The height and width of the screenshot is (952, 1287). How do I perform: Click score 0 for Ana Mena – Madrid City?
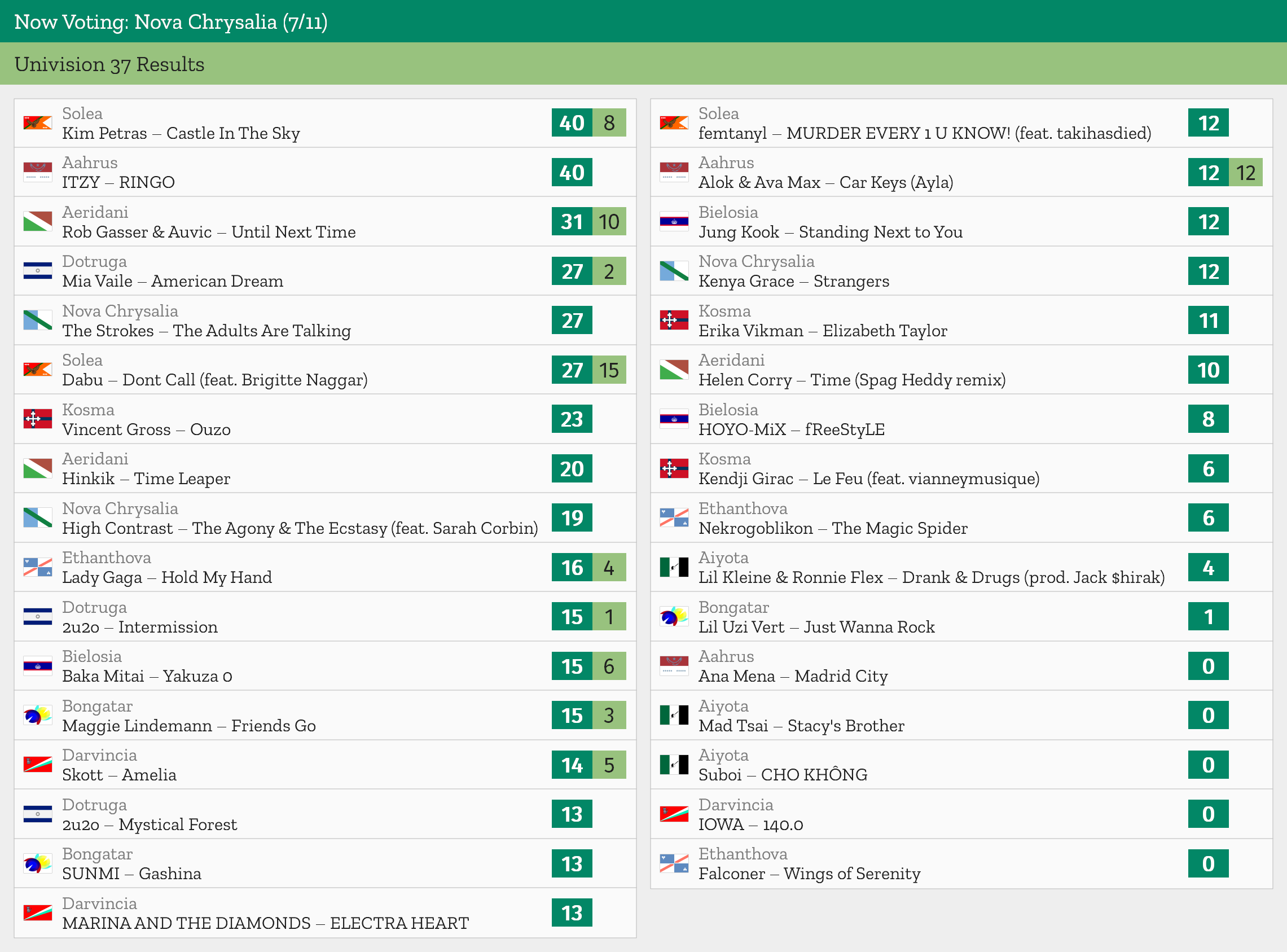pyautogui.click(x=1208, y=666)
